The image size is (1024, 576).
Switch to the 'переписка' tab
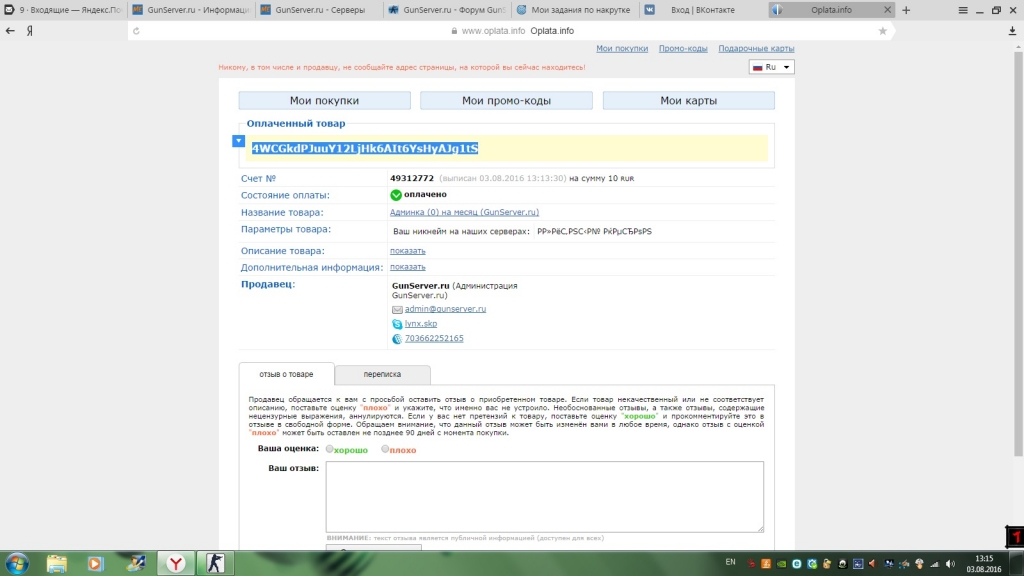[382, 375]
